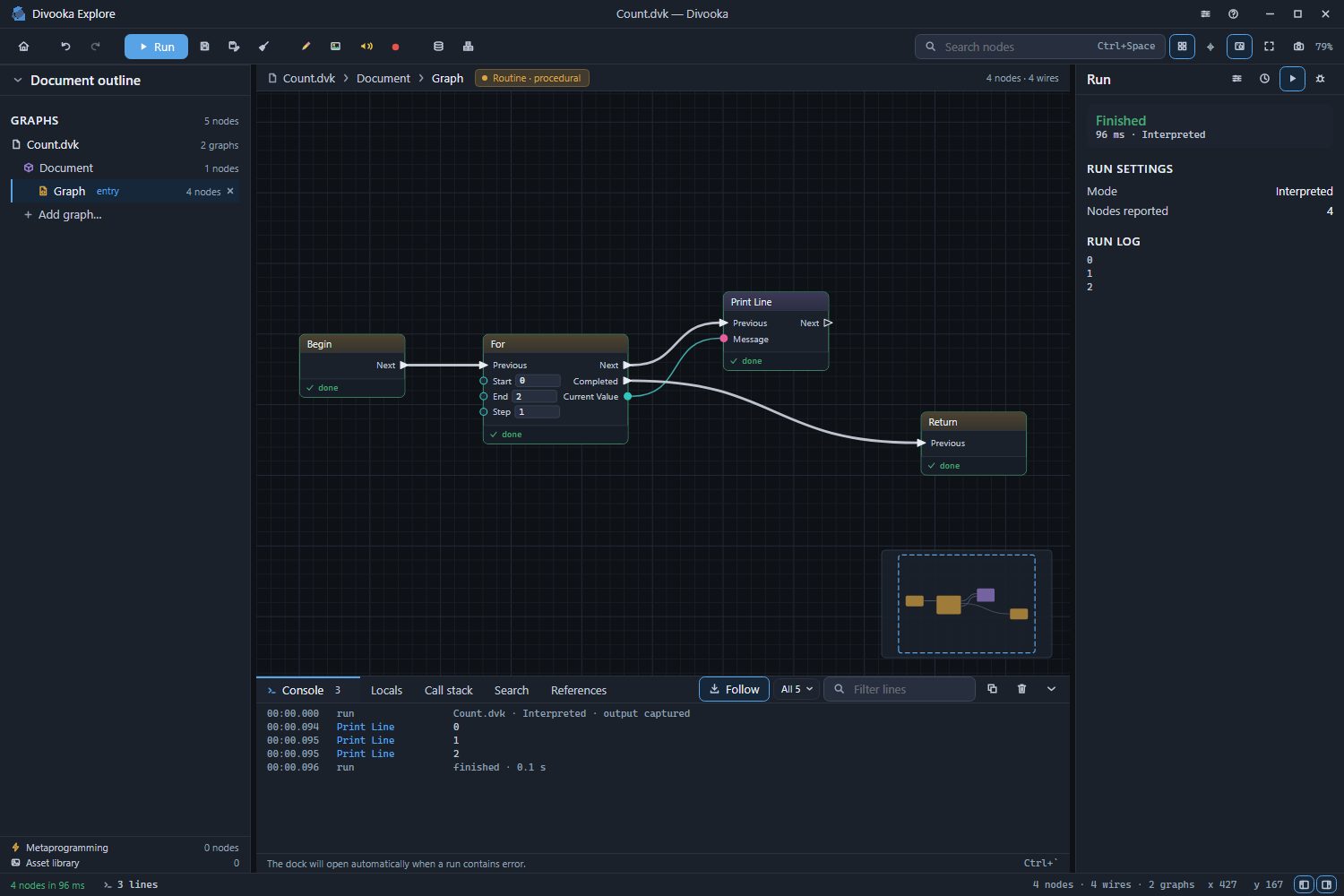Click the Search nodes field

1039,47
